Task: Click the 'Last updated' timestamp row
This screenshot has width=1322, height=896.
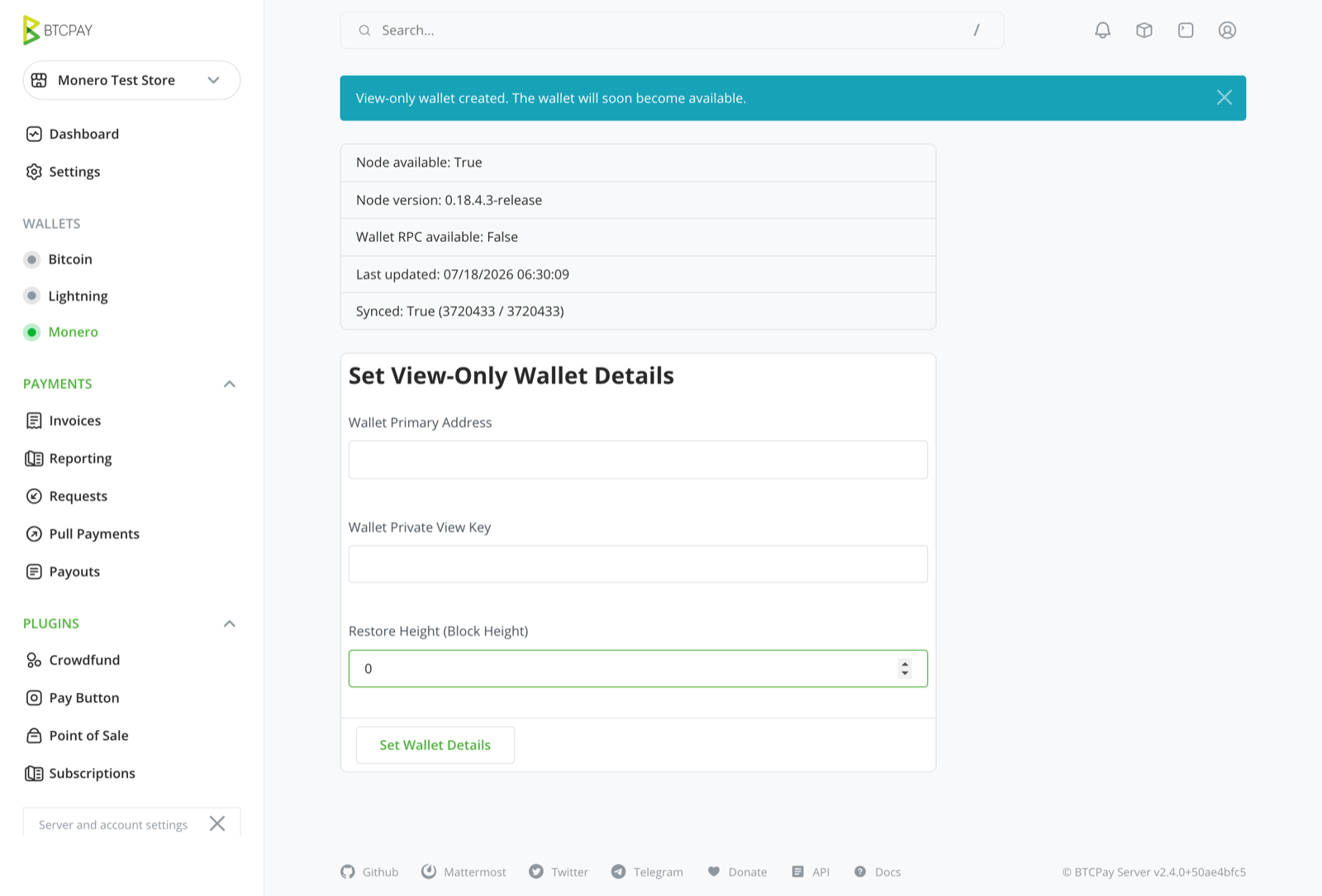Action: pos(638,274)
